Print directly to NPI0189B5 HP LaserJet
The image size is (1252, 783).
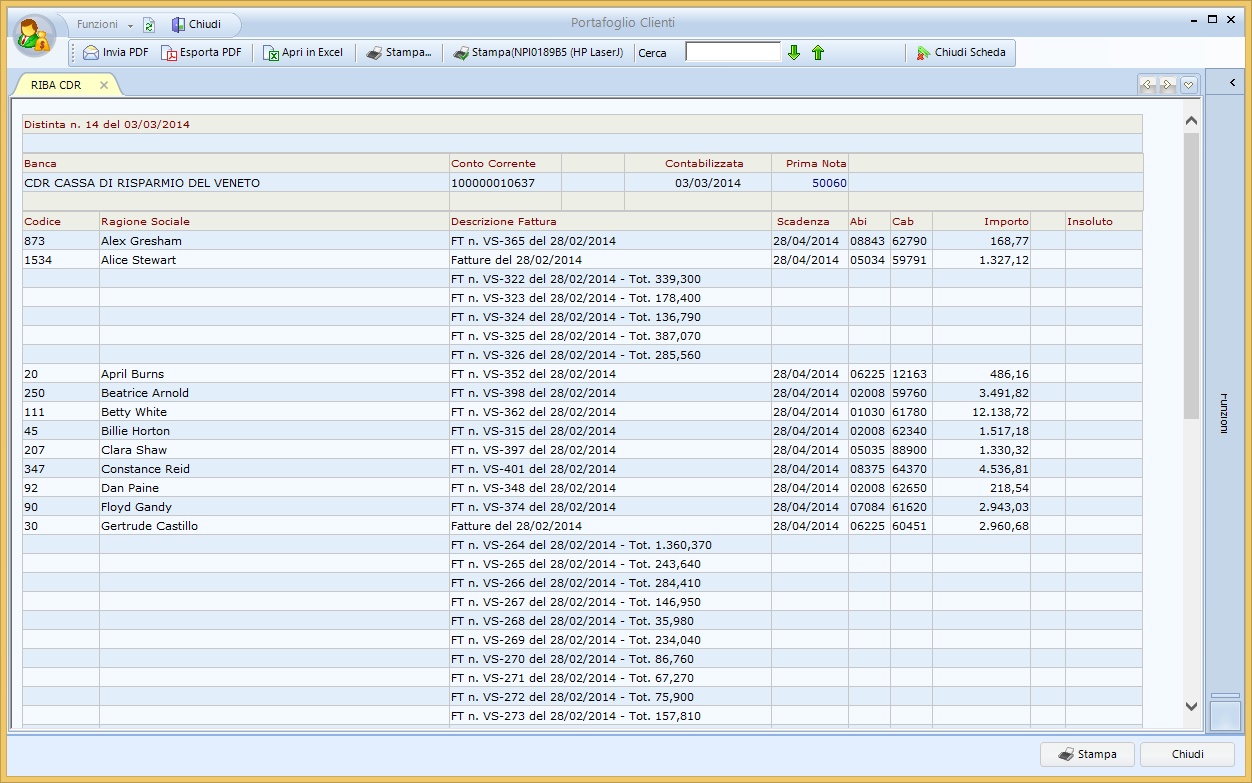tap(539, 53)
